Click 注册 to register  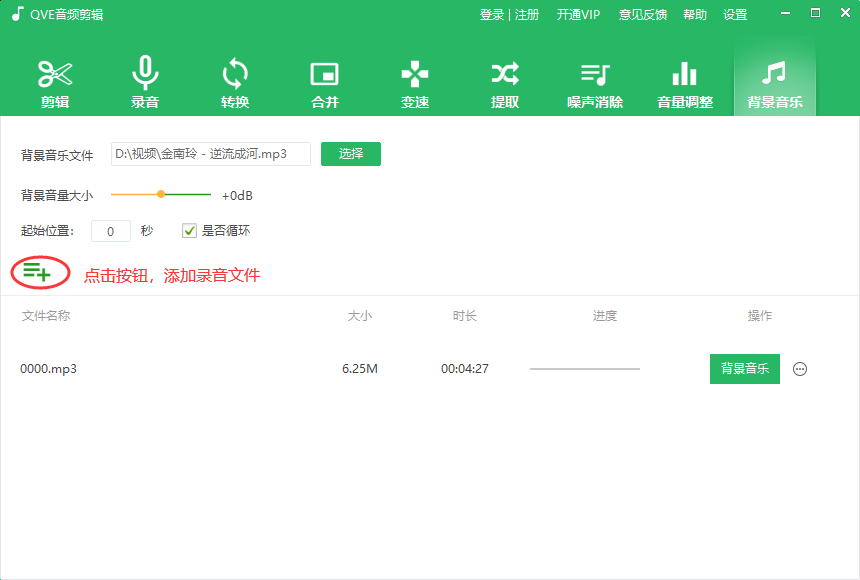click(527, 14)
